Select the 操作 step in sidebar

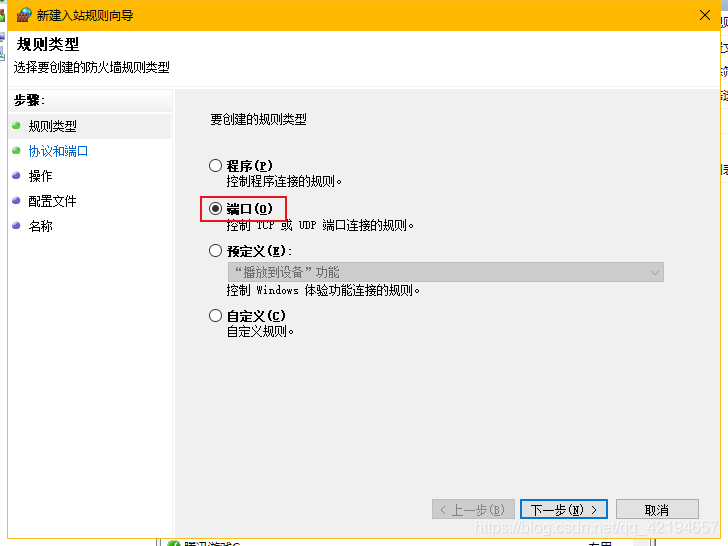click(x=40, y=176)
